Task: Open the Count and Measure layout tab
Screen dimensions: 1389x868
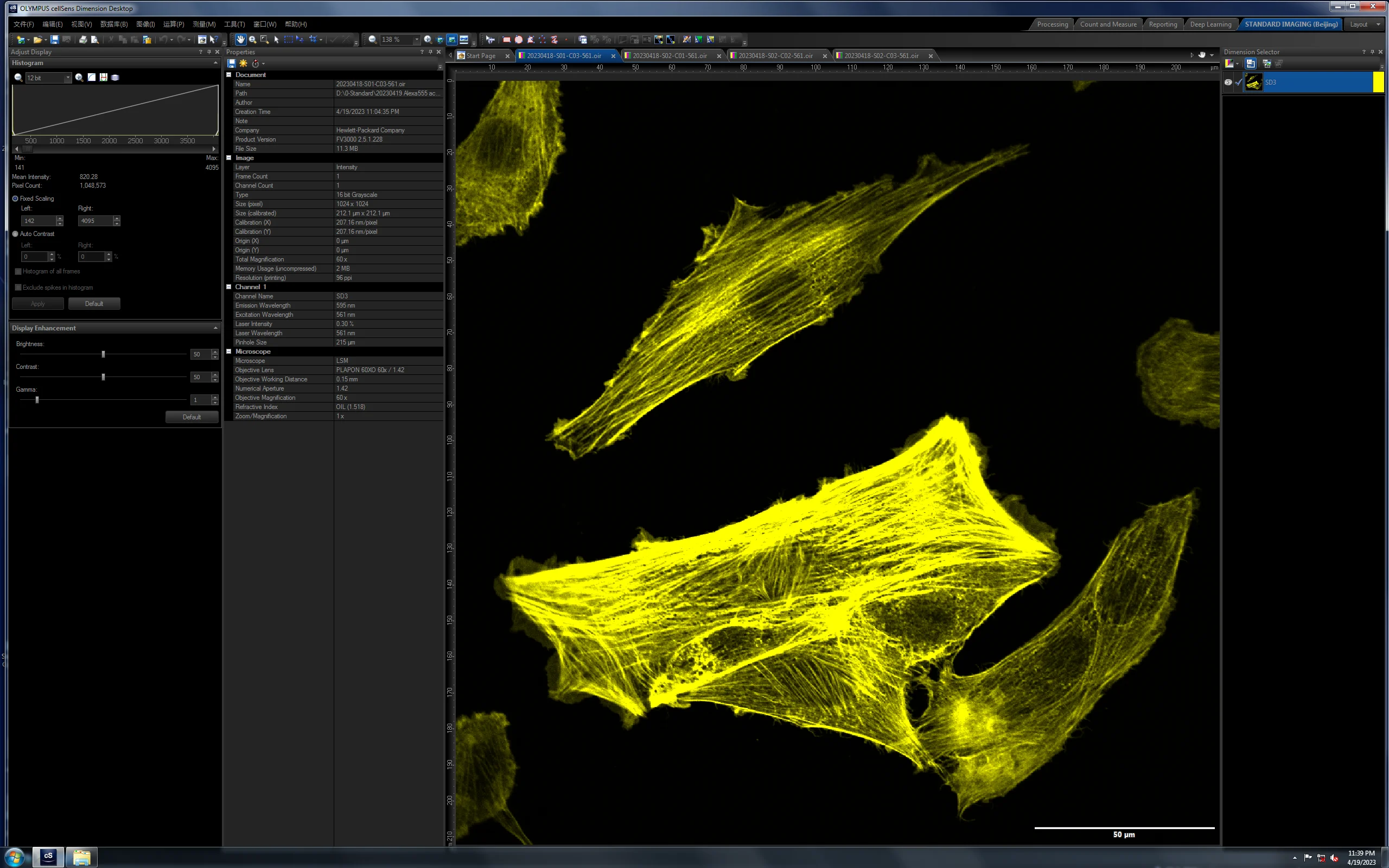Action: (x=1108, y=24)
